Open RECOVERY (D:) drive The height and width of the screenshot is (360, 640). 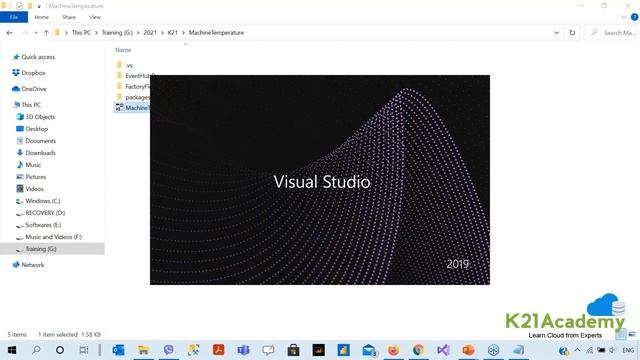click(x=40, y=213)
